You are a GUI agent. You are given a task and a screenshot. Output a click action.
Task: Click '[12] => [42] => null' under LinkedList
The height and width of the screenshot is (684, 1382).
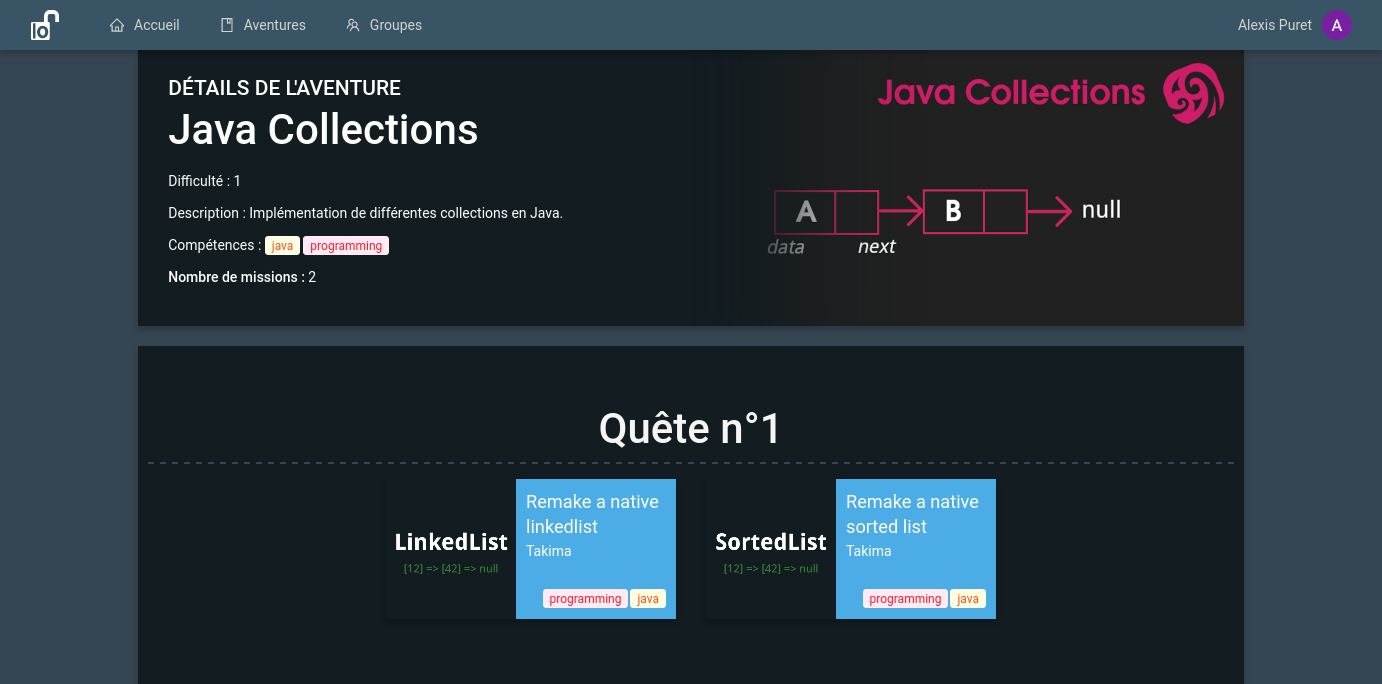click(x=451, y=568)
